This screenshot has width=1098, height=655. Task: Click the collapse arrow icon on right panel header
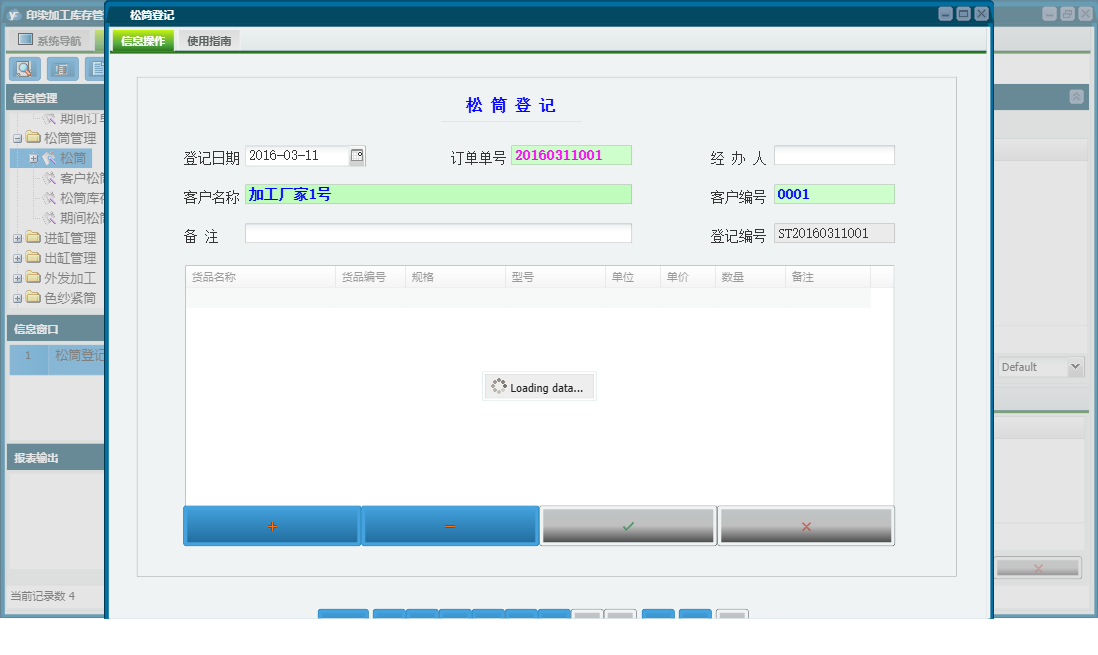1076,97
